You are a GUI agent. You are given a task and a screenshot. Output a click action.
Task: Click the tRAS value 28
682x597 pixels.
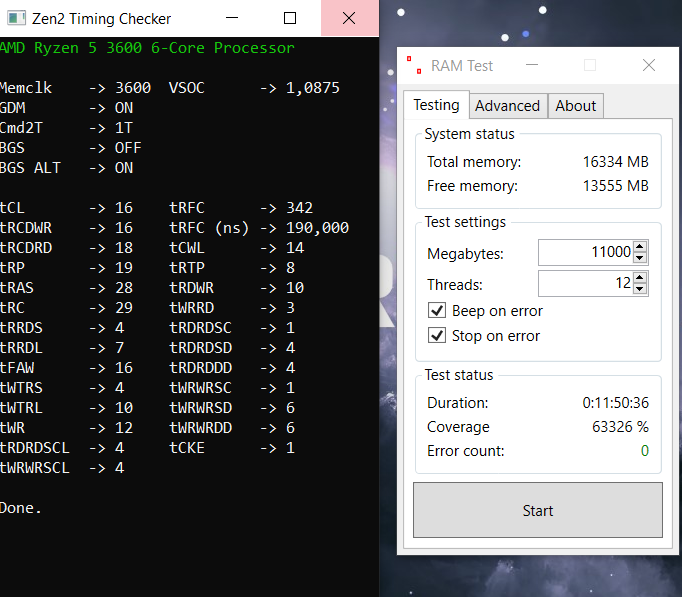click(124, 288)
